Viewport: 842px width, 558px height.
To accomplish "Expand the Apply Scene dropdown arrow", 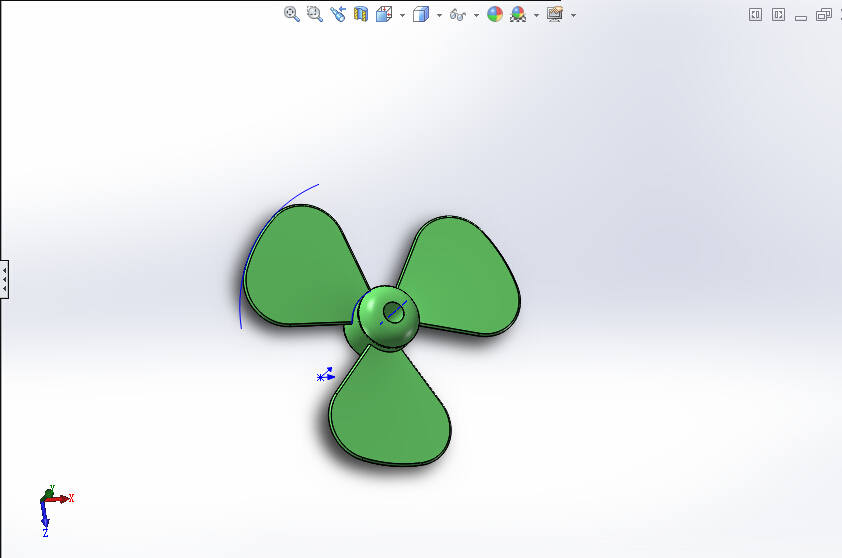I will click(x=536, y=15).
